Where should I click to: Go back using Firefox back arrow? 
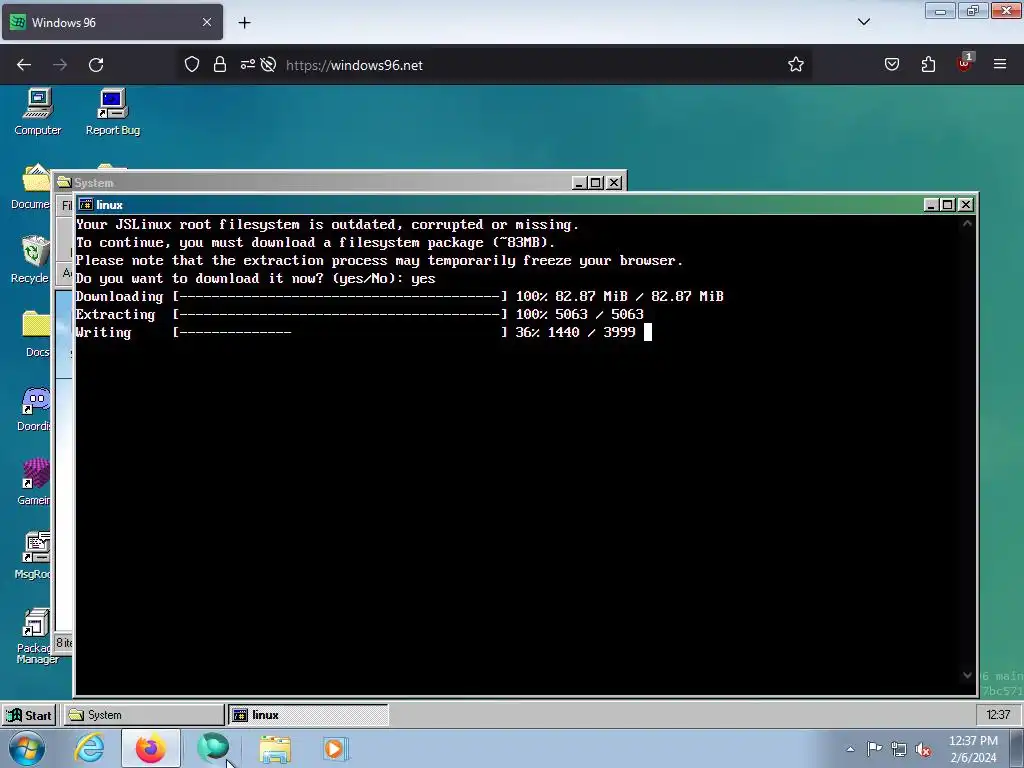[x=24, y=65]
